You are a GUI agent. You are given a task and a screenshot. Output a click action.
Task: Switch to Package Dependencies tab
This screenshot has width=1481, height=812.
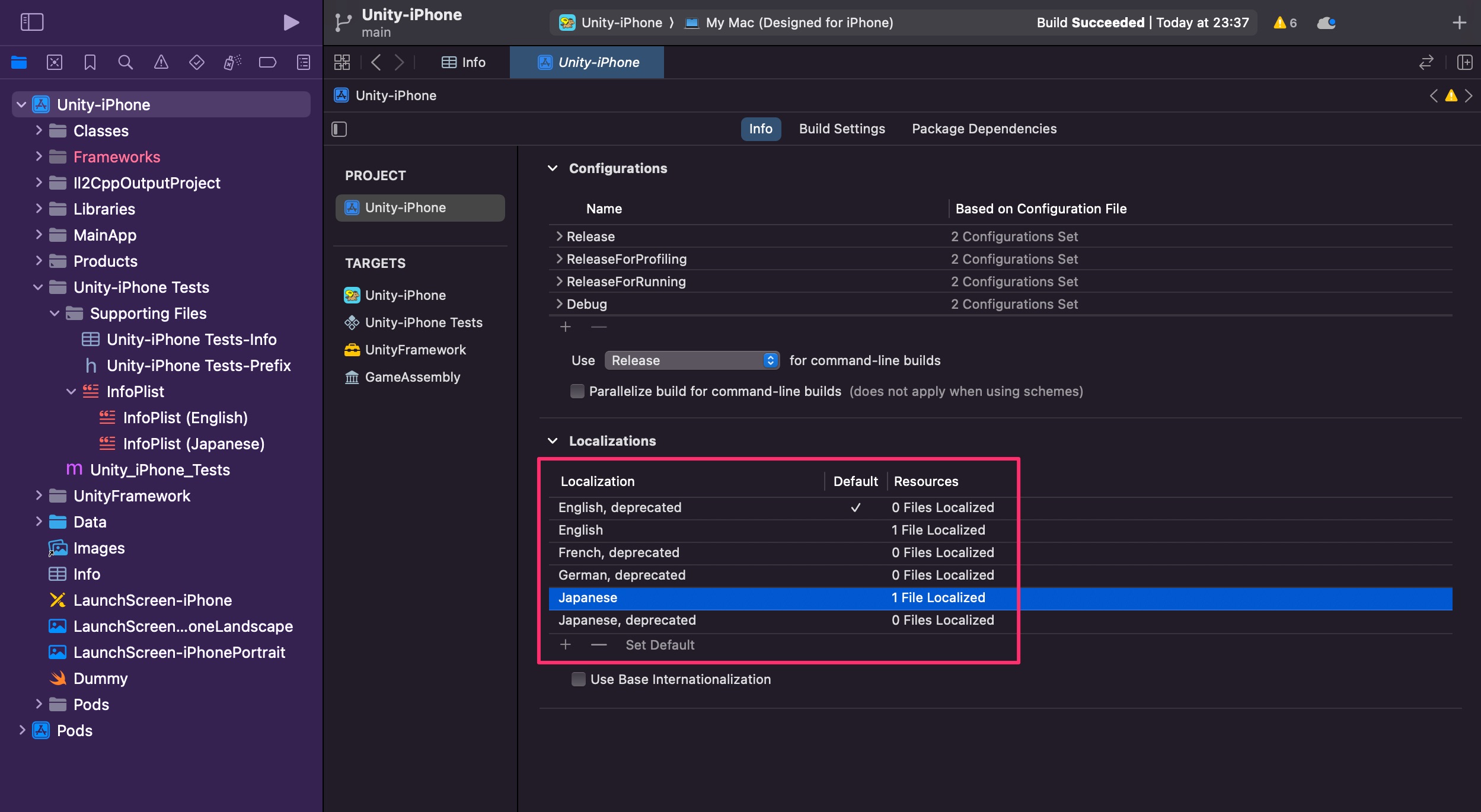pyautogui.click(x=984, y=129)
